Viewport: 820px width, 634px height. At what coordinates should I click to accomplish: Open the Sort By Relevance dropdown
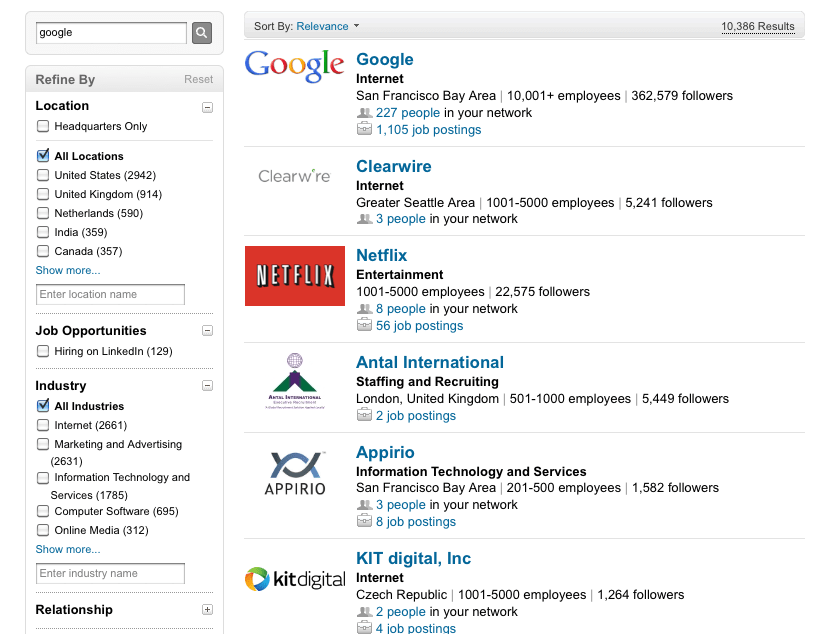[x=327, y=26]
